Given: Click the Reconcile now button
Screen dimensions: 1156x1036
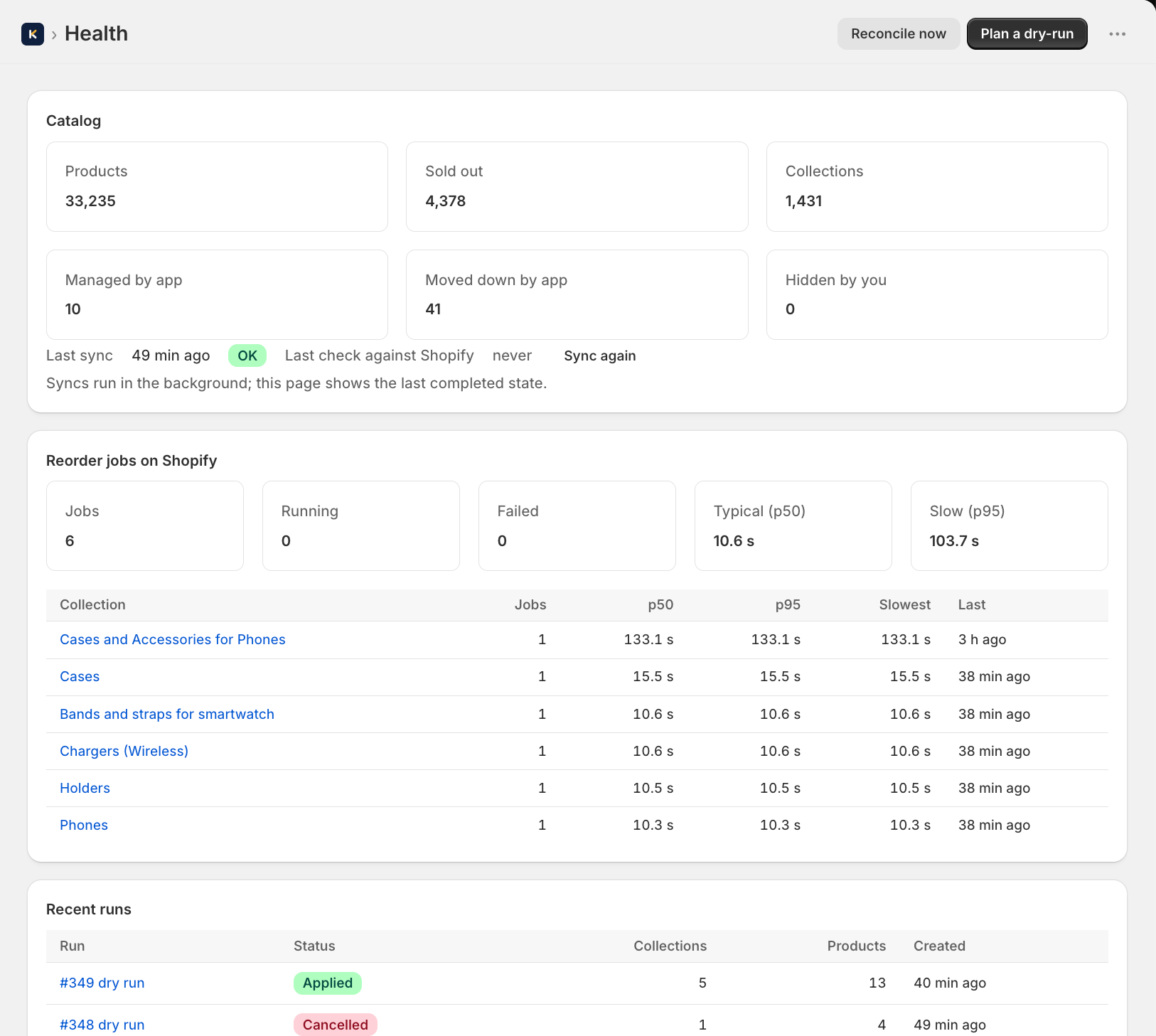Looking at the screenshot, I should (899, 34).
